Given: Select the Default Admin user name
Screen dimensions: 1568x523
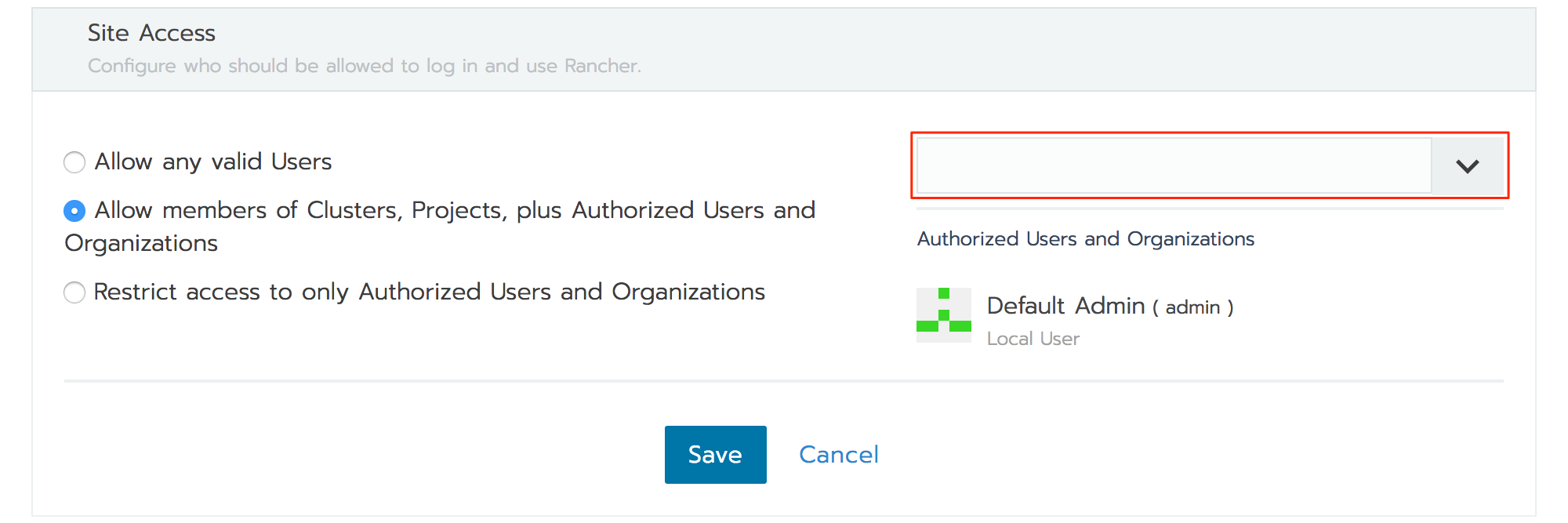Looking at the screenshot, I should (1065, 306).
